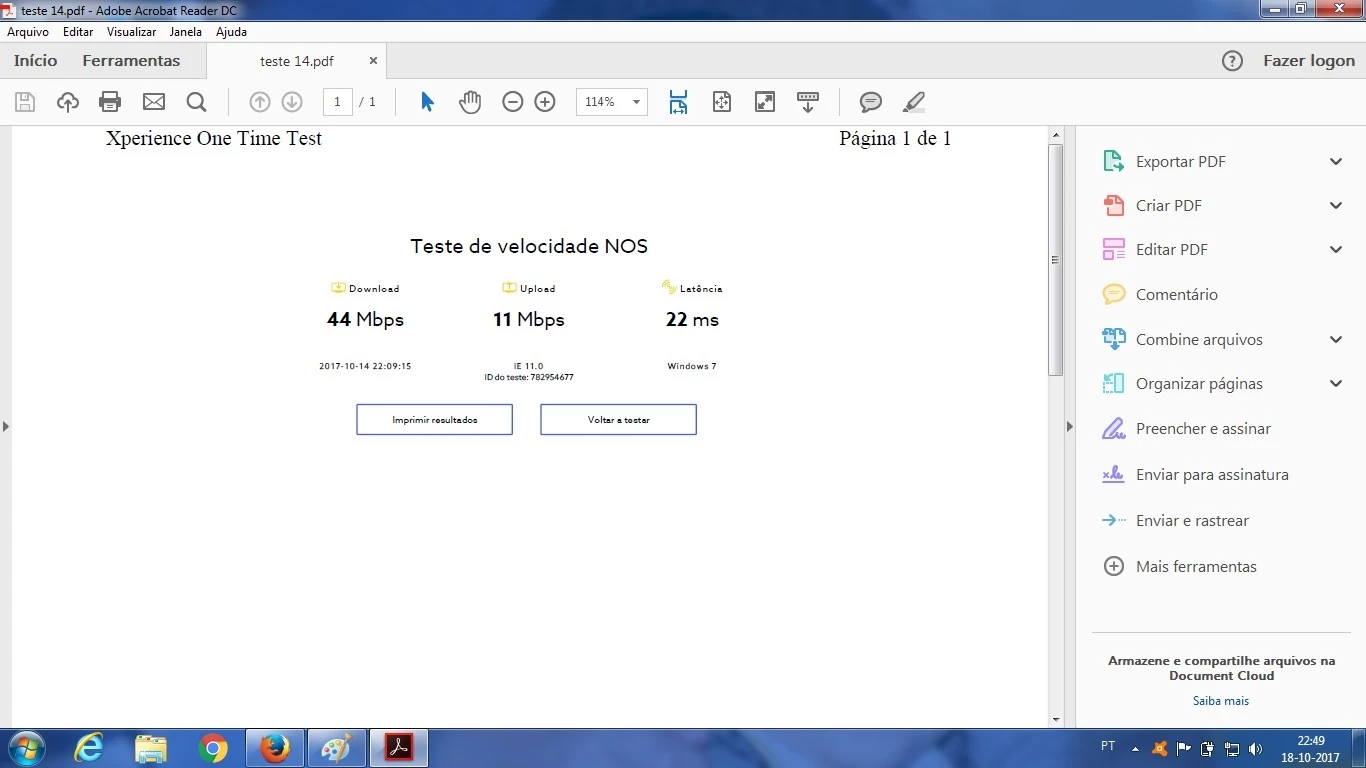Open the Visualizar menu
The width and height of the screenshot is (1366, 768).
coord(132,32)
